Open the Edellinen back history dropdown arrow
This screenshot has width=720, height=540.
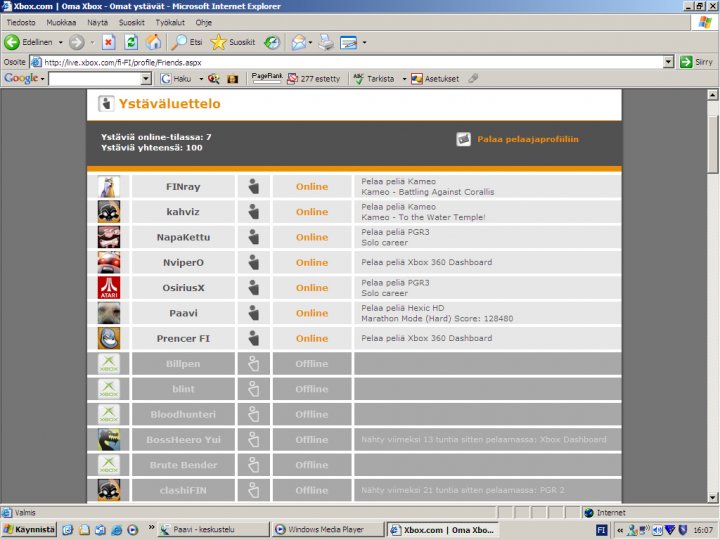coord(60,43)
